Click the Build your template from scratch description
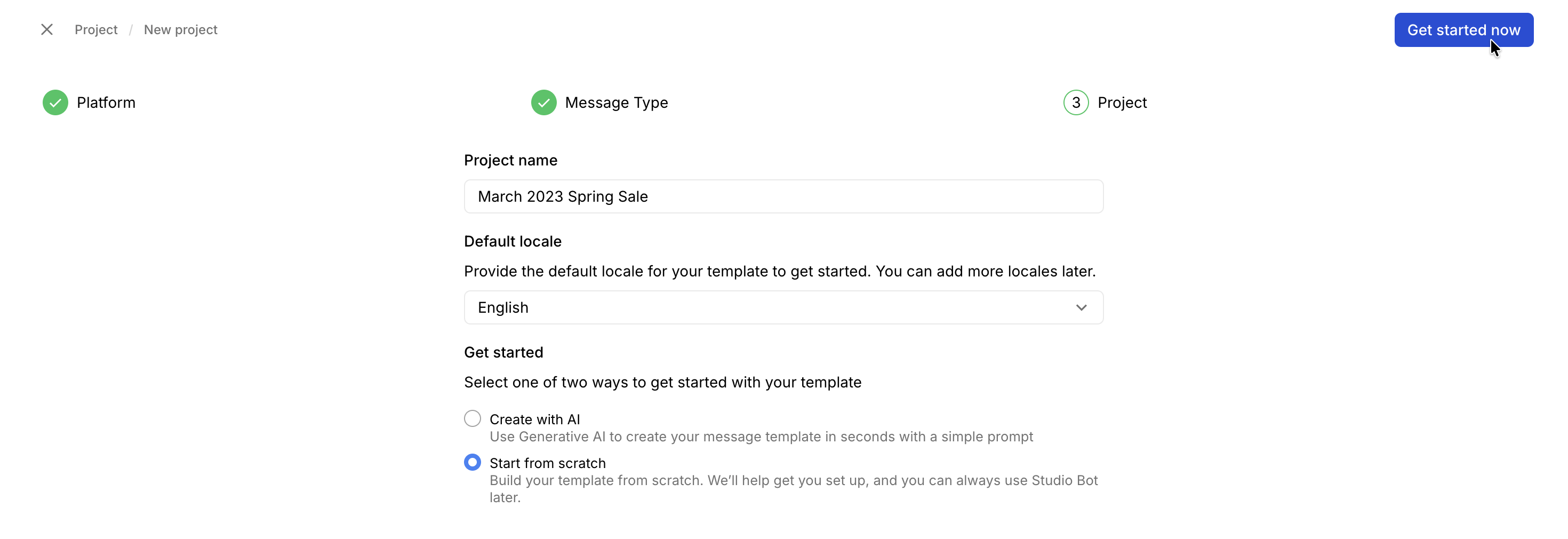This screenshot has width=1568, height=539. tap(793, 480)
